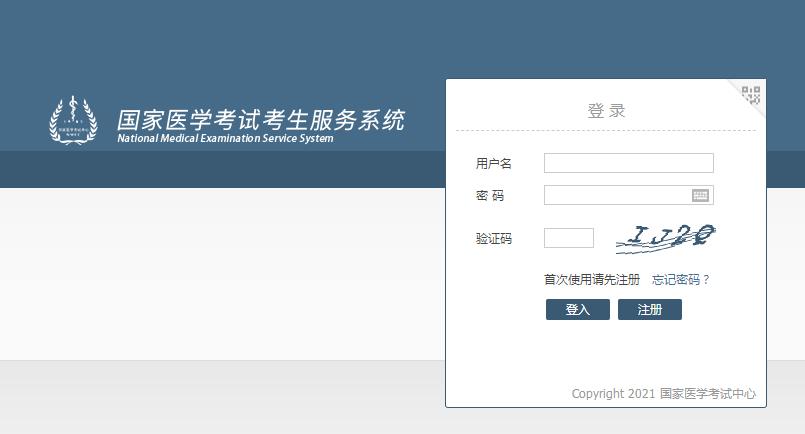Viewport: 805px width, 434px height.
Task: Focus the 用户名 input field
Action: (628, 163)
